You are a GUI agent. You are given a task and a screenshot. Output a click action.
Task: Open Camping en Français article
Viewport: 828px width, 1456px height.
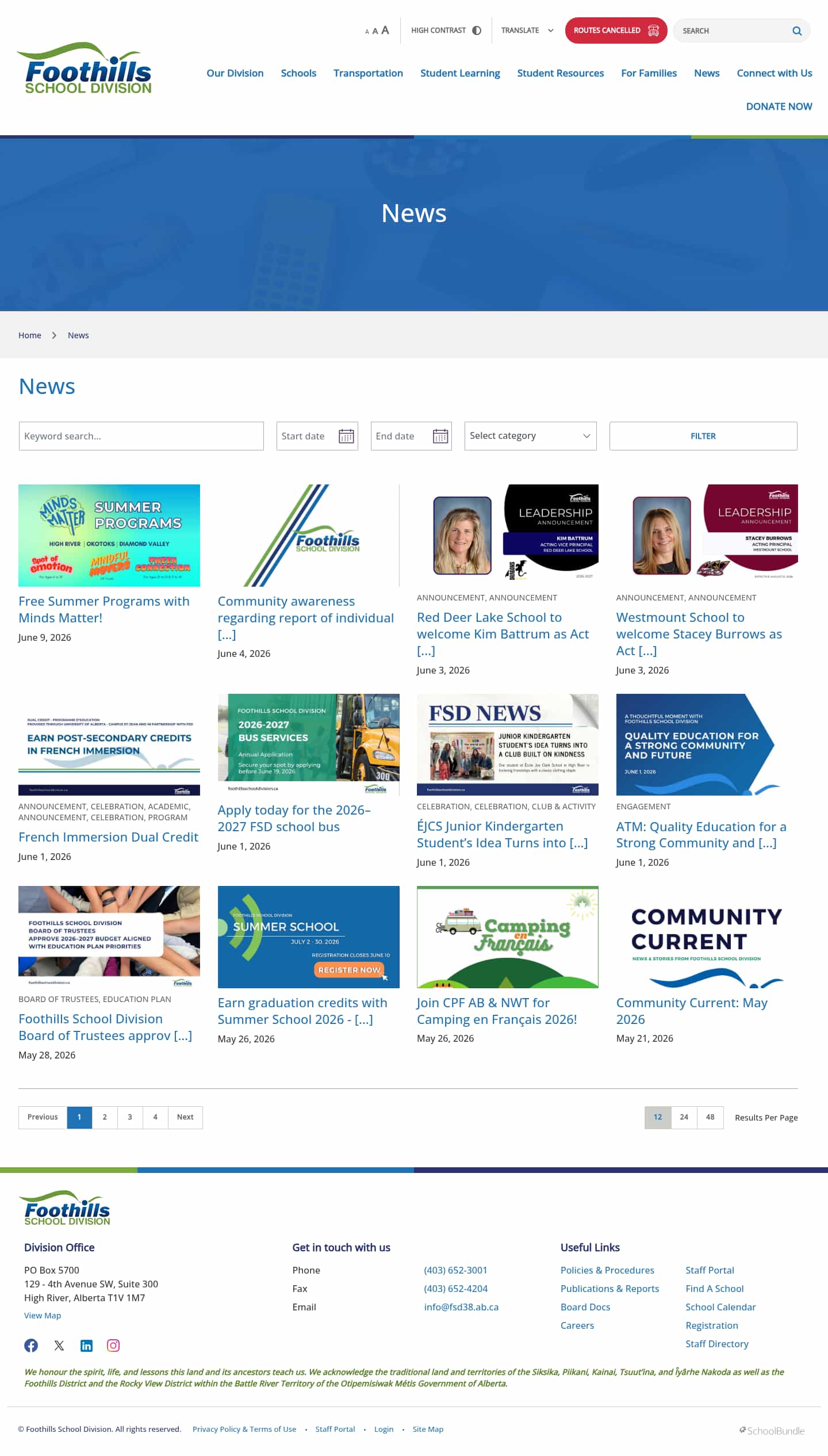[497, 1011]
